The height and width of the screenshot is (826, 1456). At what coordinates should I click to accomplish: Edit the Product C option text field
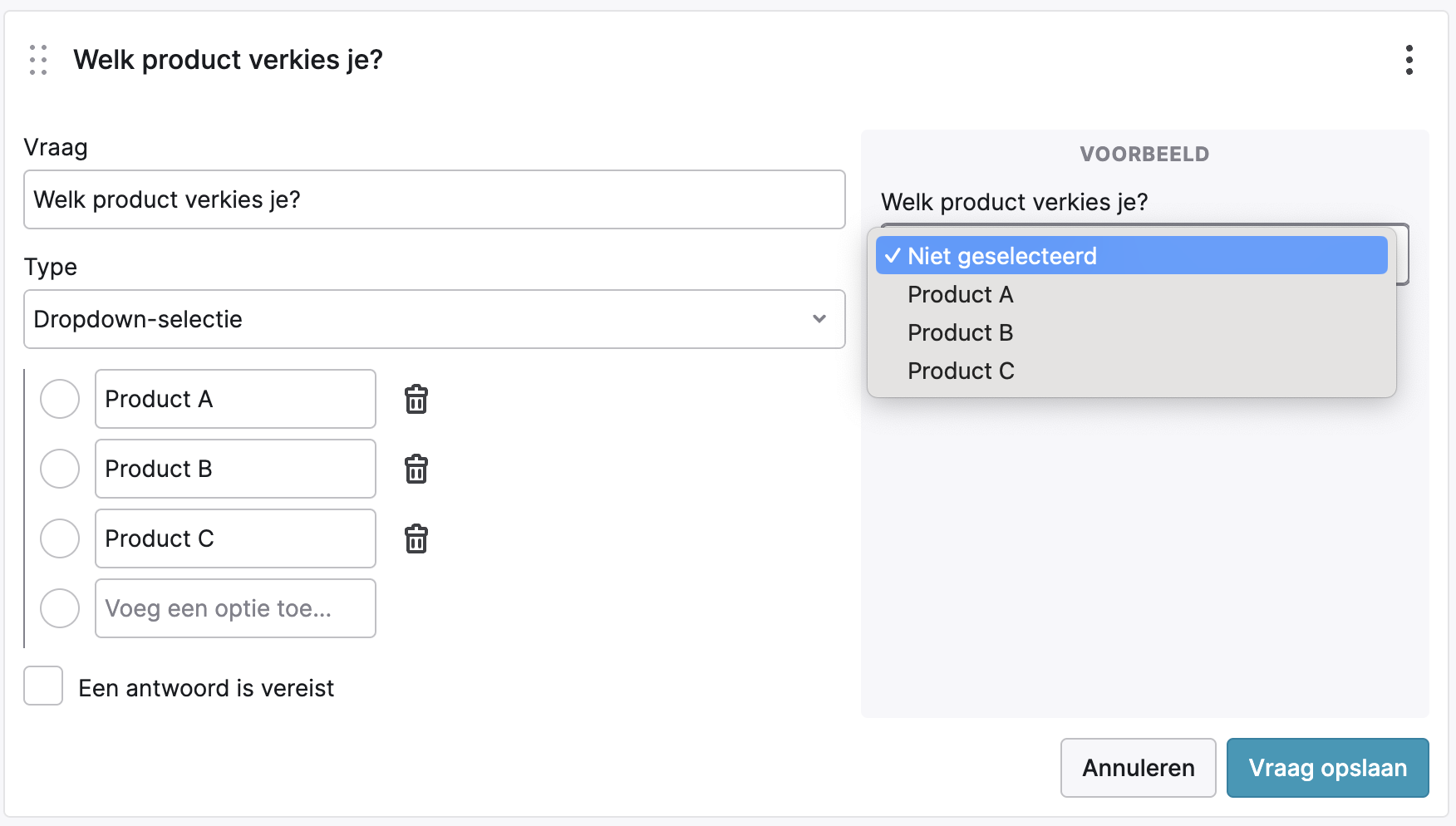coord(235,538)
